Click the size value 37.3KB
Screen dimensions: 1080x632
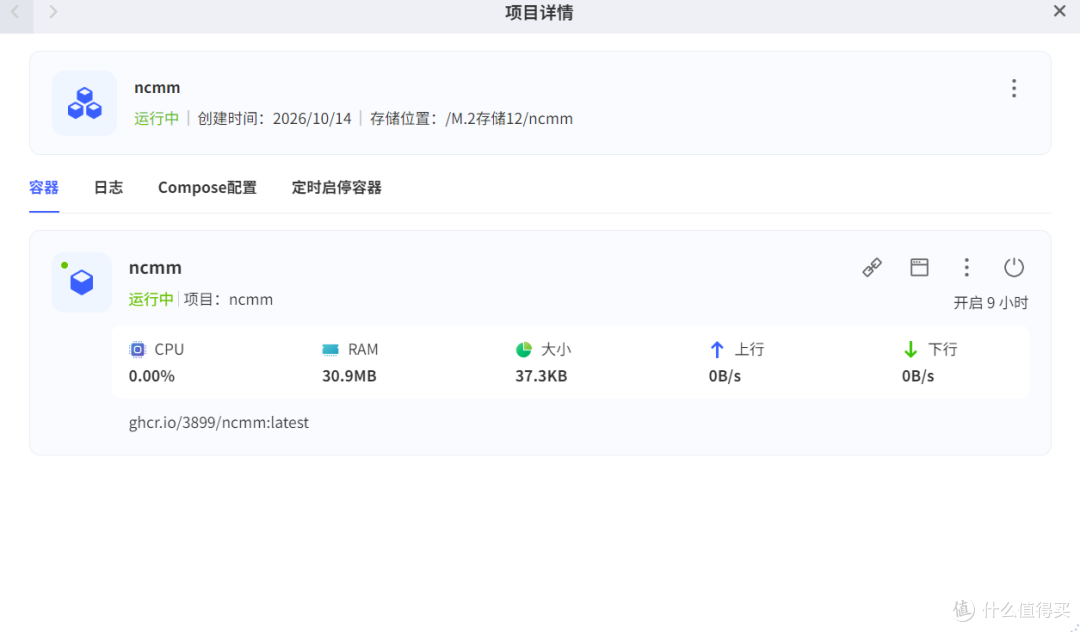click(x=541, y=376)
